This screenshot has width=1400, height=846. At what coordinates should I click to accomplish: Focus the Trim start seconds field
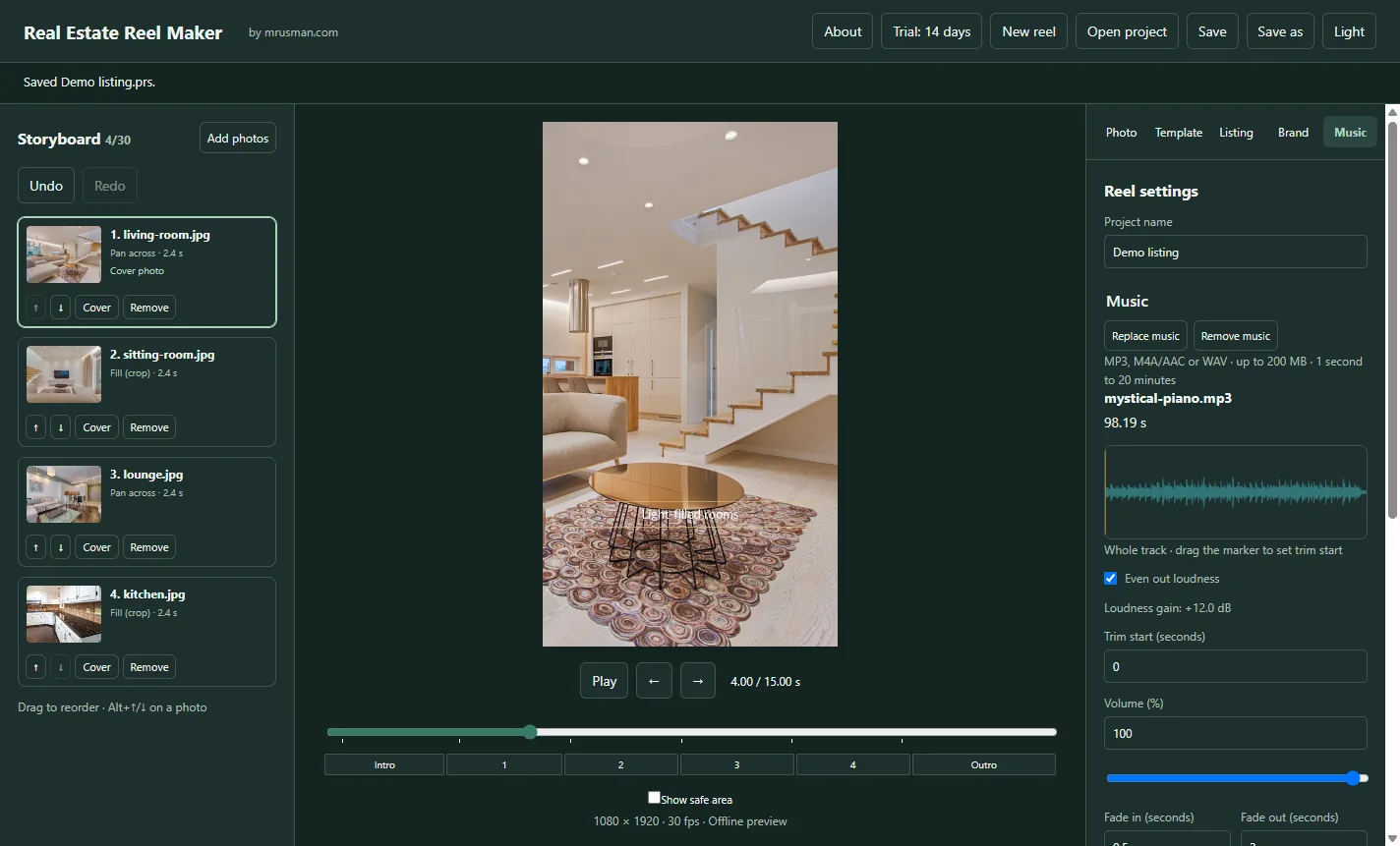(1236, 666)
